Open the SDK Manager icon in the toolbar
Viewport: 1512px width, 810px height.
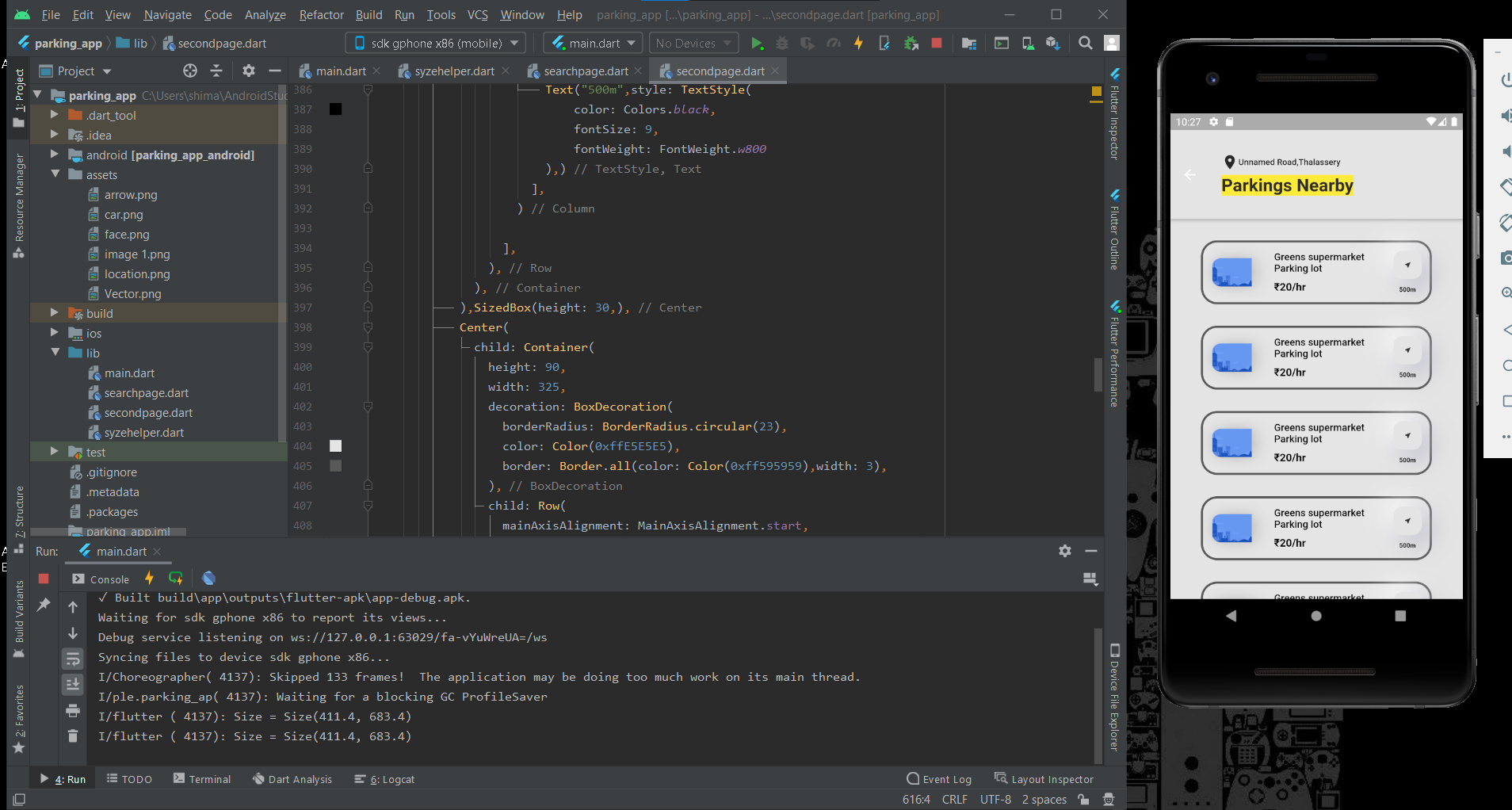(x=1054, y=43)
